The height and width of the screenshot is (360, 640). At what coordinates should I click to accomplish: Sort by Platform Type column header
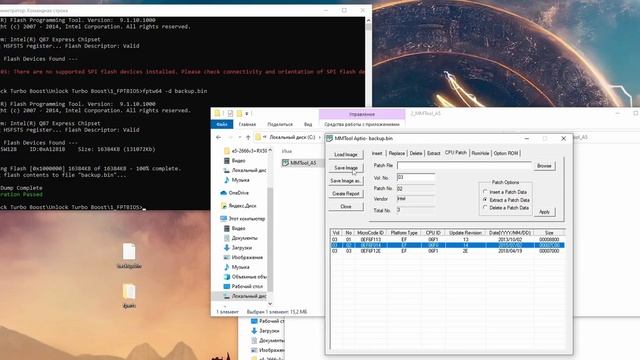tap(404, 233)
